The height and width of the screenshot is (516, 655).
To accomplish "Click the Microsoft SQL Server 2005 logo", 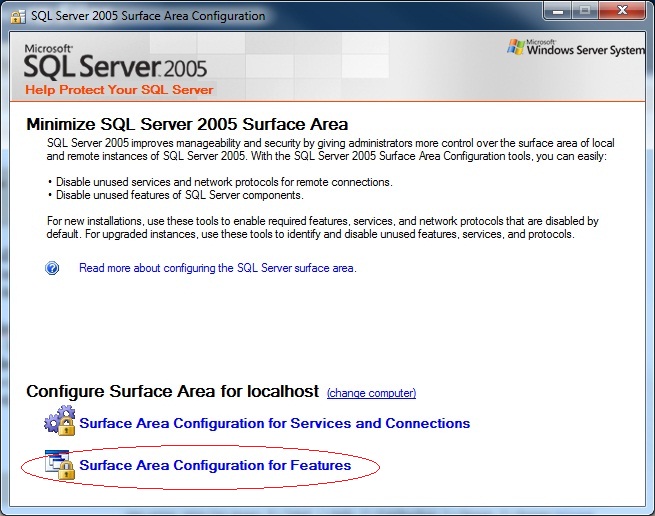I will pos(115,62).
